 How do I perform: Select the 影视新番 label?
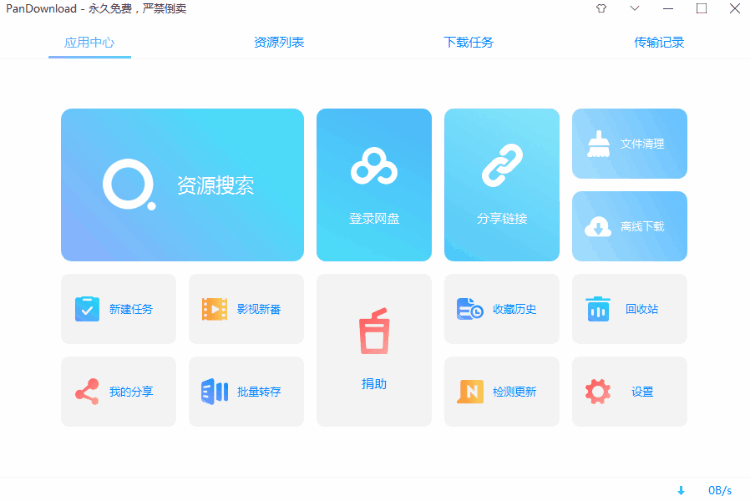tap(259, 309)
